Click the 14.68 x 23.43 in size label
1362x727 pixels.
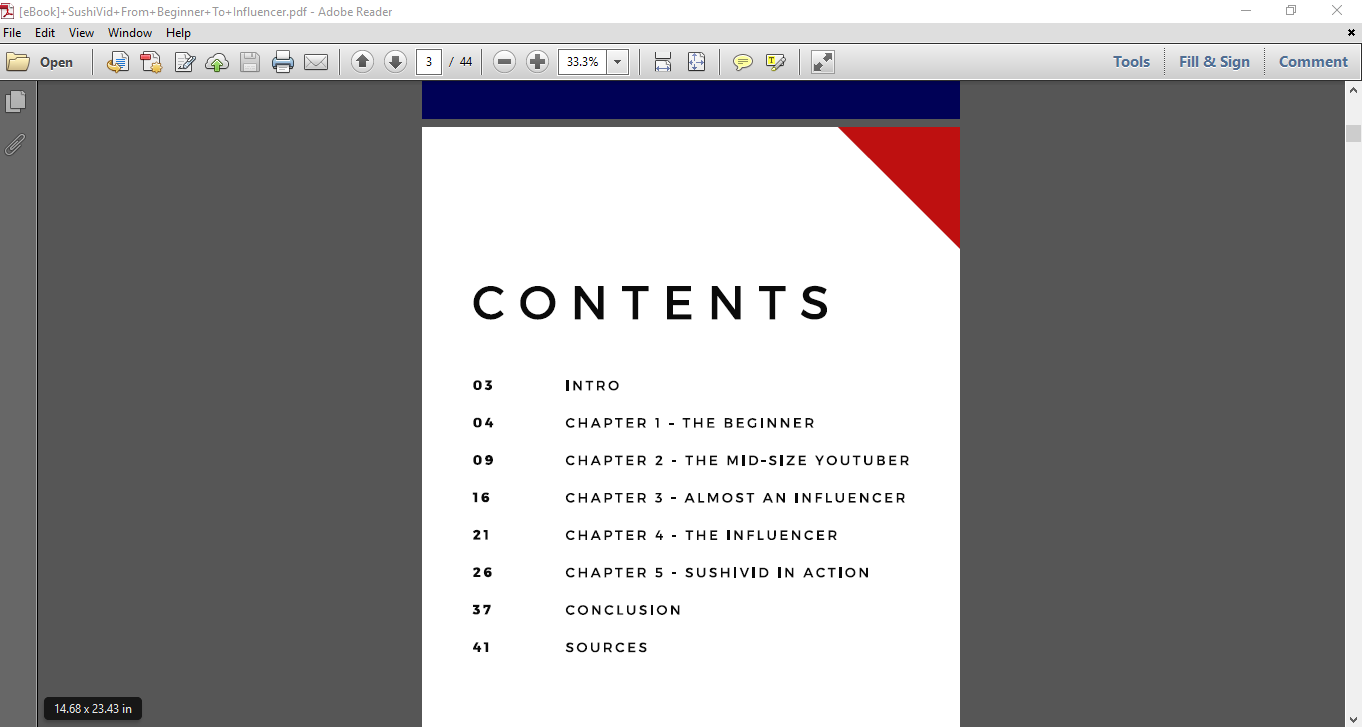(x=93, y=709)
